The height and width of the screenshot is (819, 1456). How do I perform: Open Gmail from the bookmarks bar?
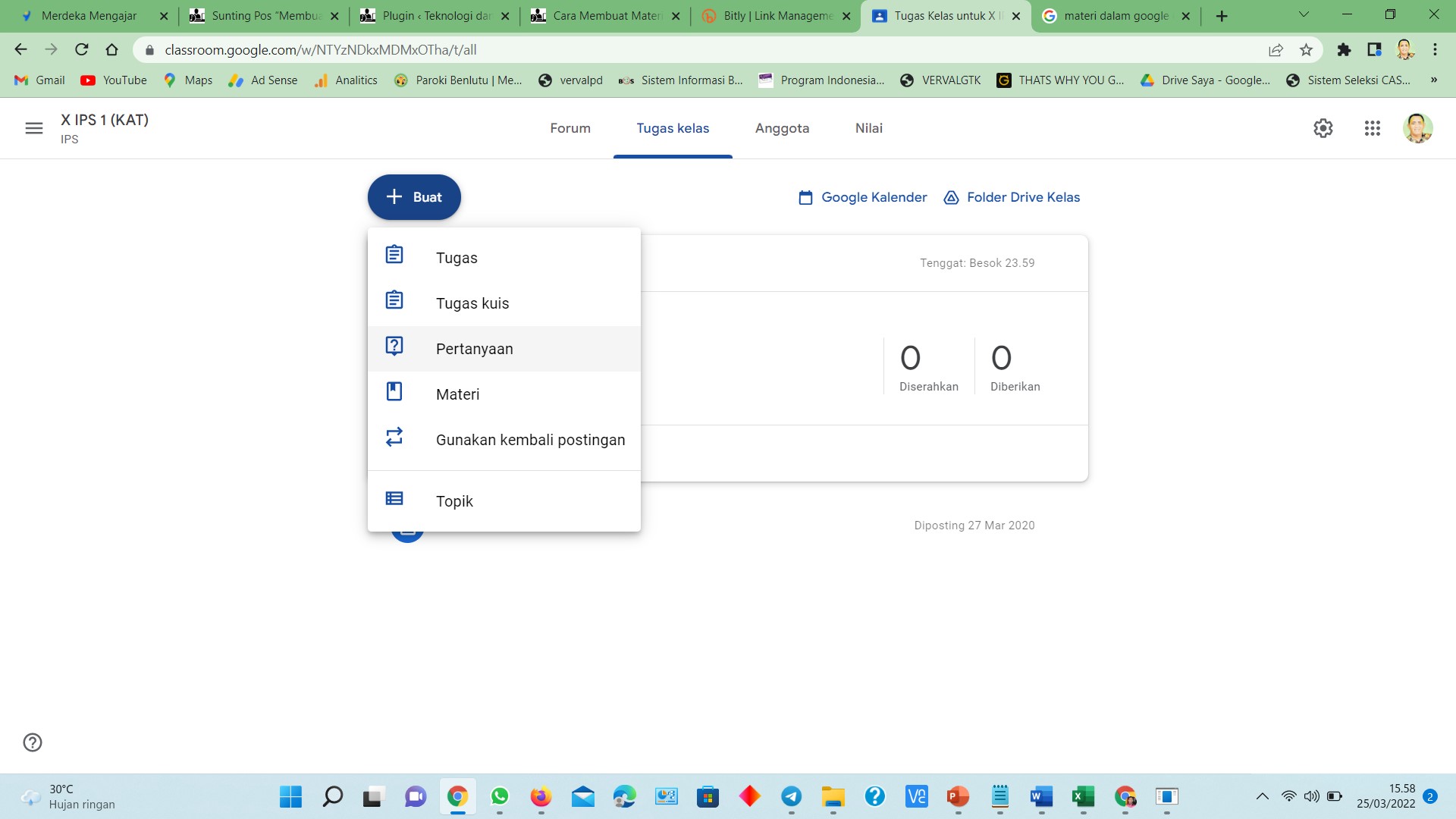point(38,80)
